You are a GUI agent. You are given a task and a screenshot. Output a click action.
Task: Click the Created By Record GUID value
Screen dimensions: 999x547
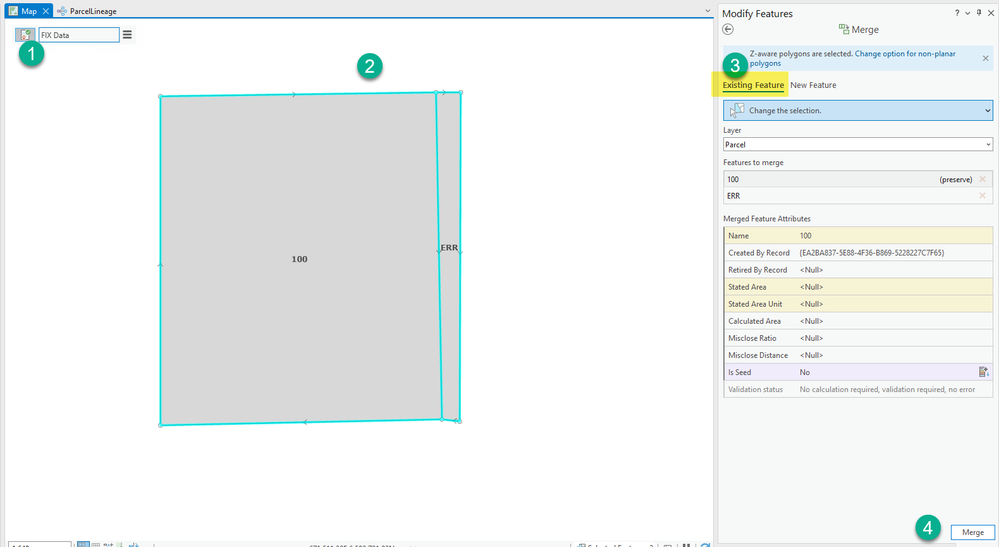coord(872,253)
